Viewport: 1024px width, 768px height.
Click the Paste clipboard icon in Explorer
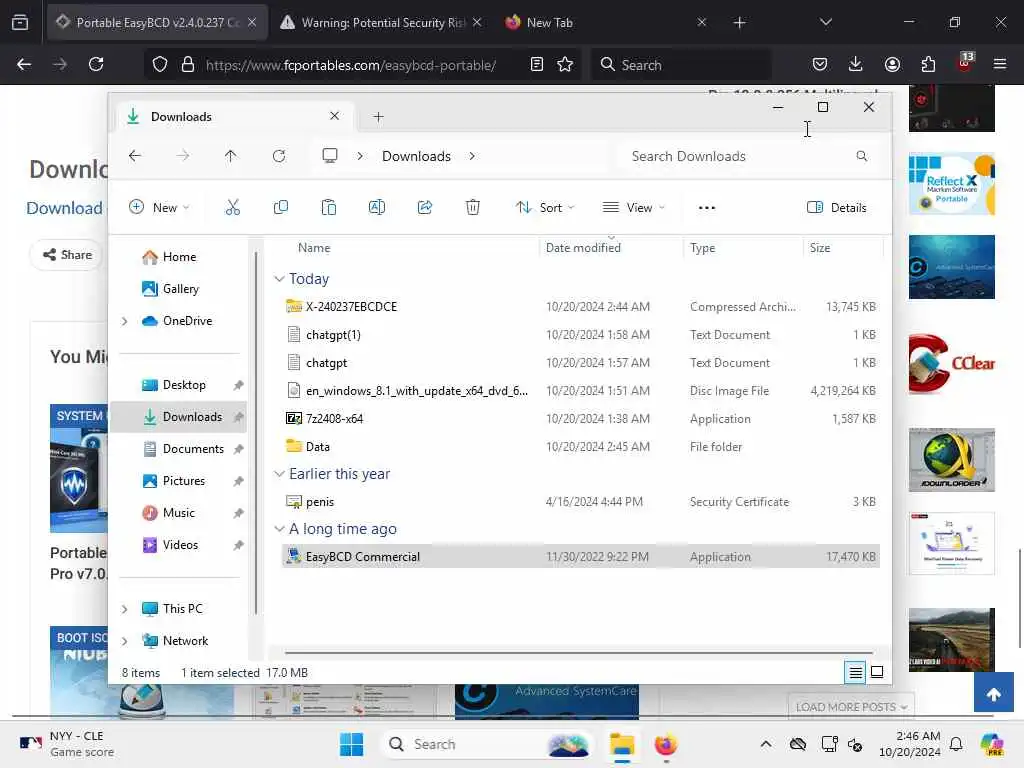pyautogui.click(x=328, y=208)
